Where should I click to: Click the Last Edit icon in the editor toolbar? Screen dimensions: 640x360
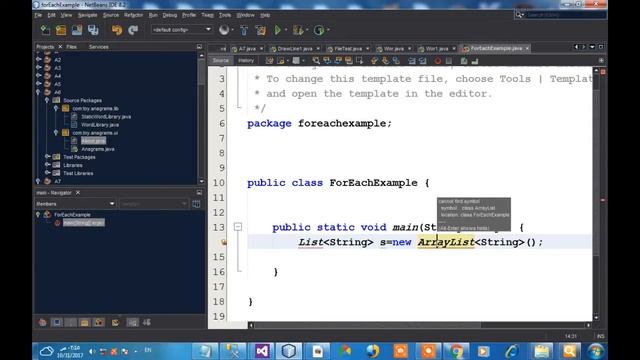coord(269,61)
